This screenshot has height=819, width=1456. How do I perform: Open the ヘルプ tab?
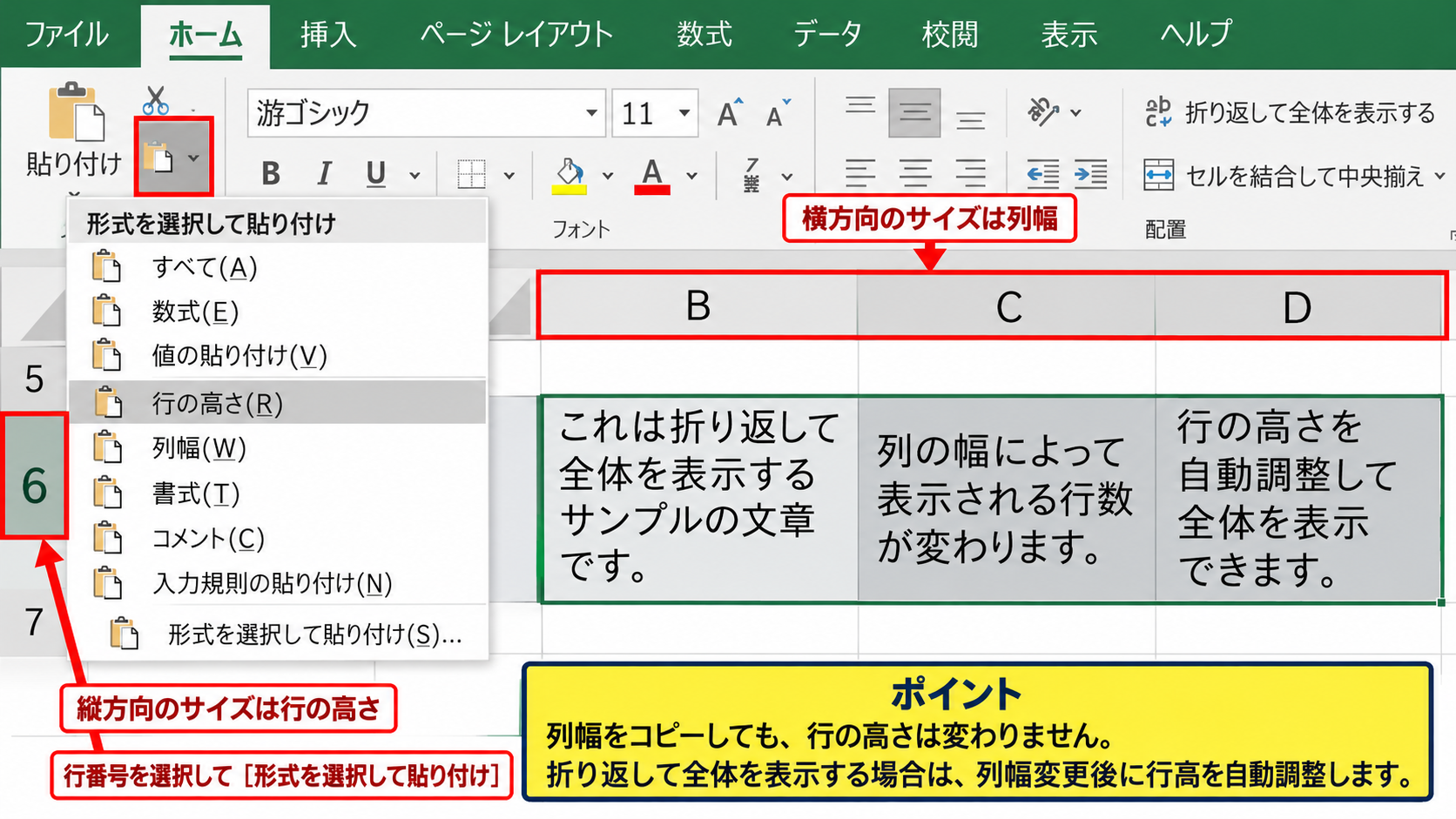1196,34
